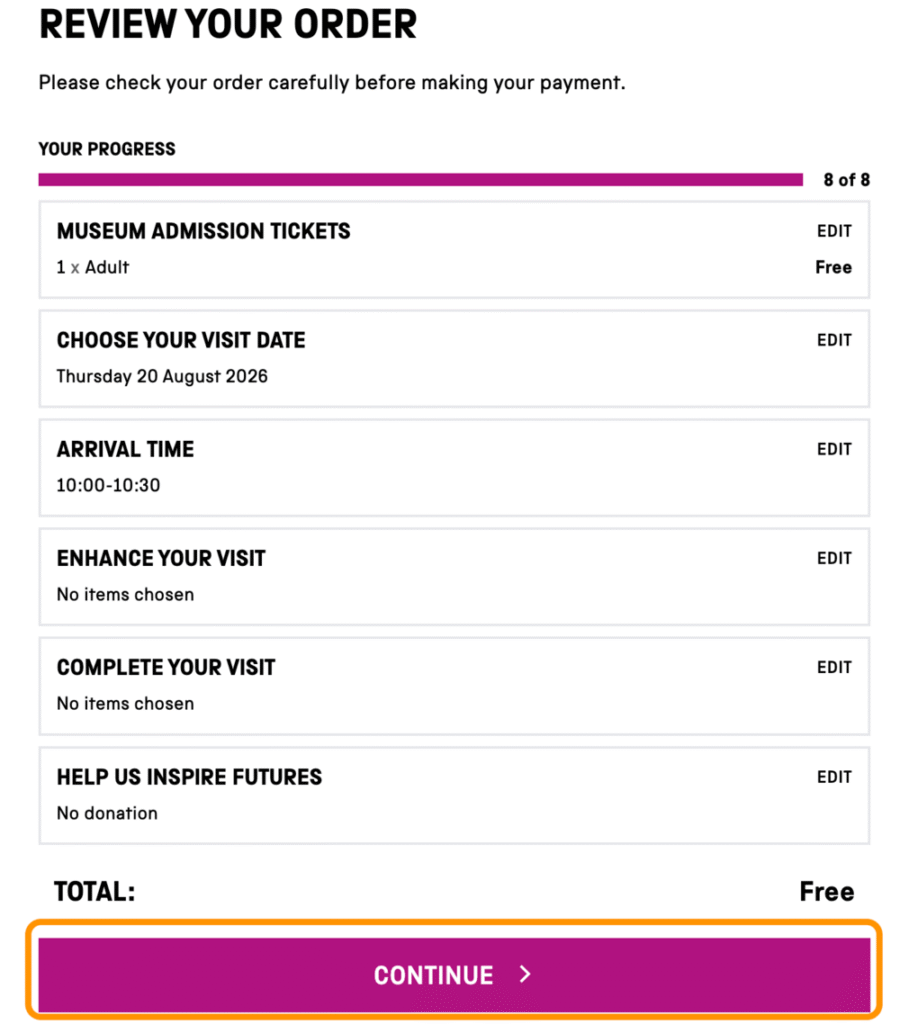Click the arrow chevron inside the Continue button

525,974
